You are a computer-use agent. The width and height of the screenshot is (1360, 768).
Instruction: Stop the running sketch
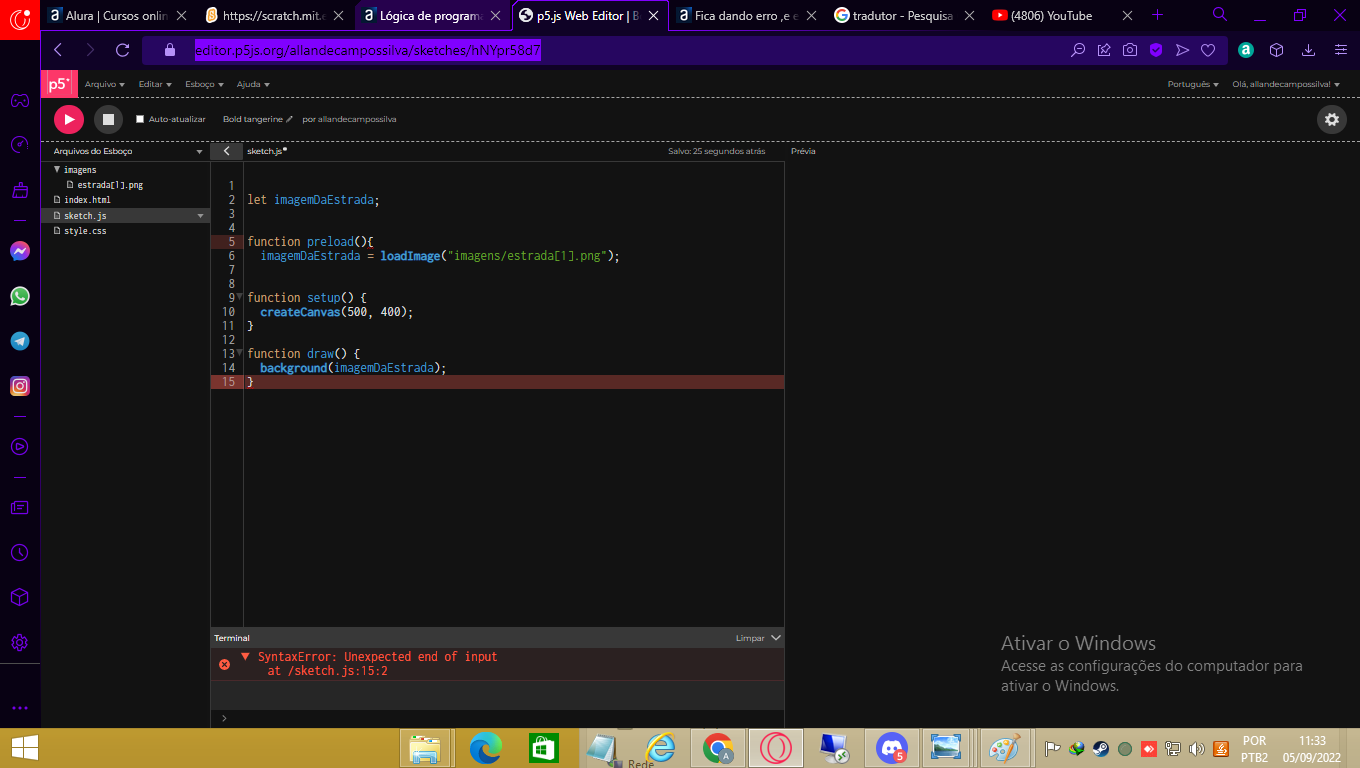point(108,119)
